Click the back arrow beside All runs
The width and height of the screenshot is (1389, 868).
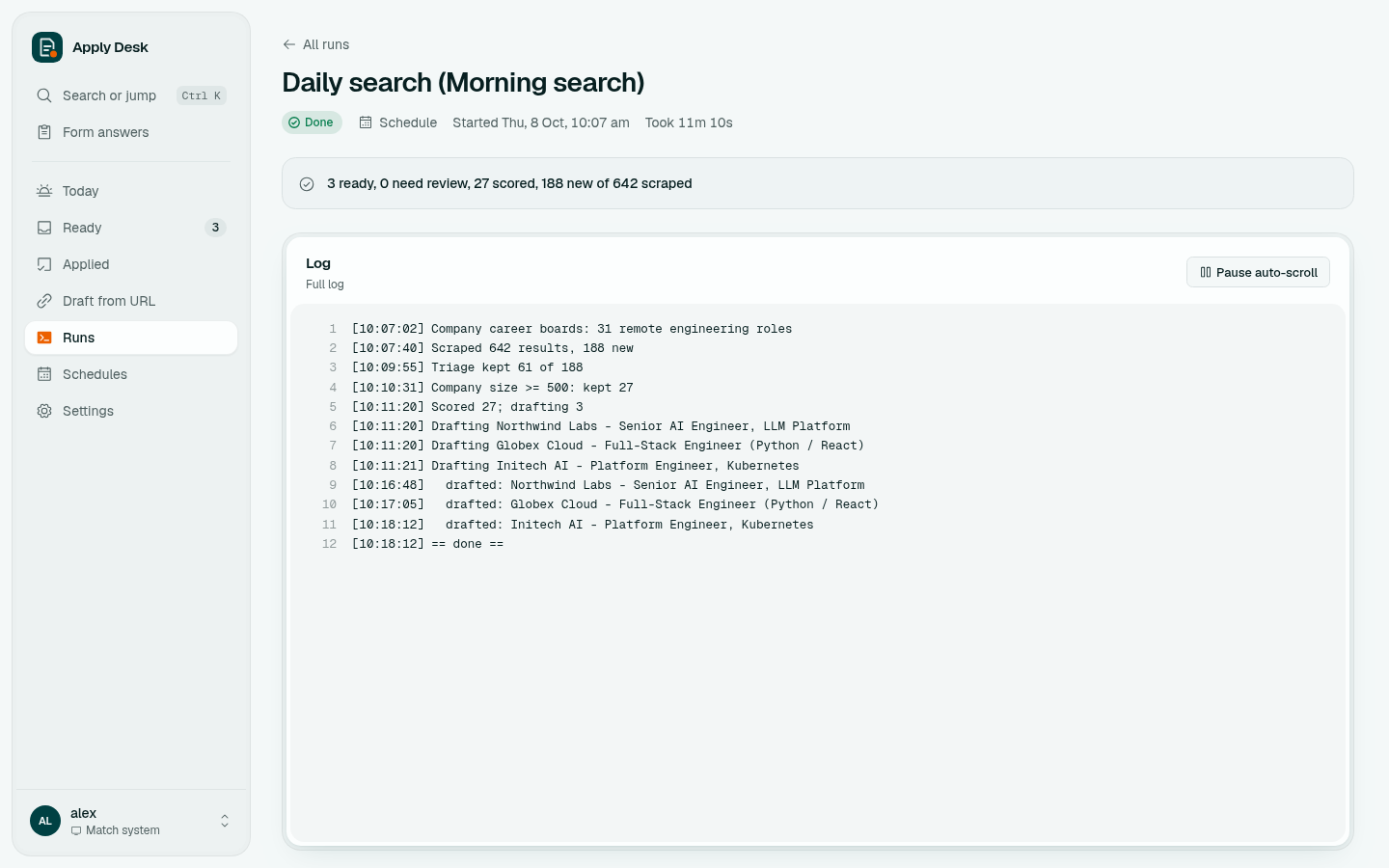click(289, 44)
